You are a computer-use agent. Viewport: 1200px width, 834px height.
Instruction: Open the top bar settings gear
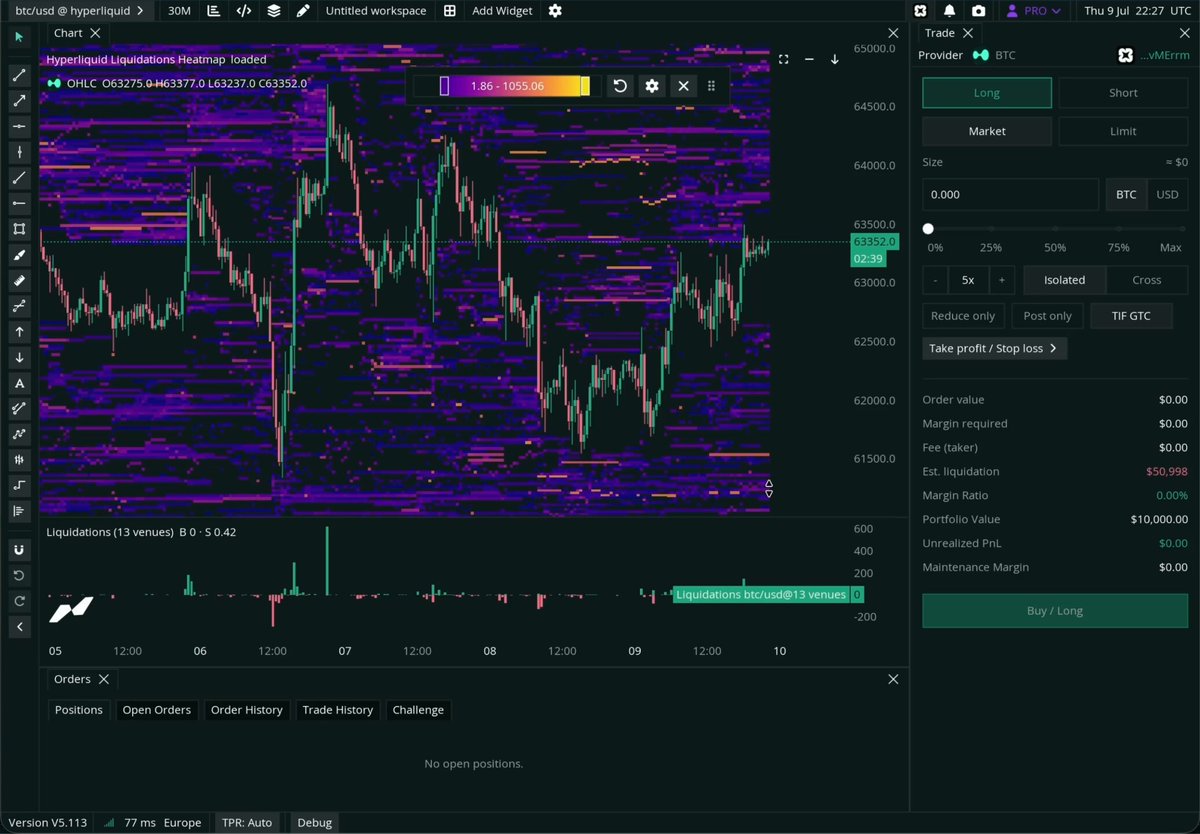pos(555,11)
